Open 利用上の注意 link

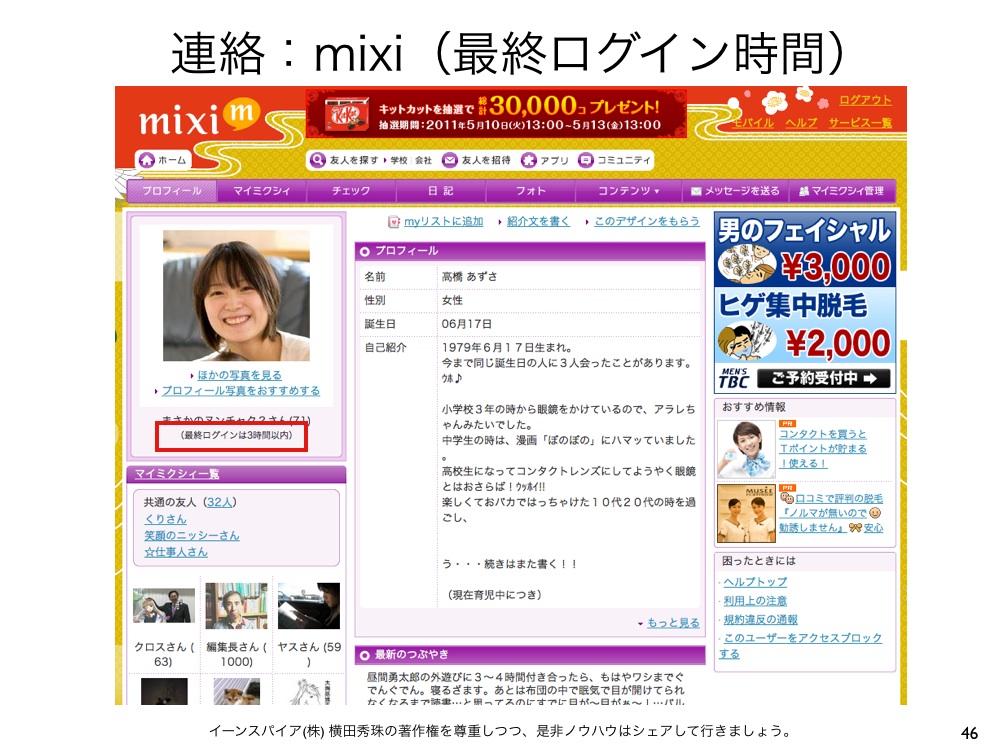point(755,601)
